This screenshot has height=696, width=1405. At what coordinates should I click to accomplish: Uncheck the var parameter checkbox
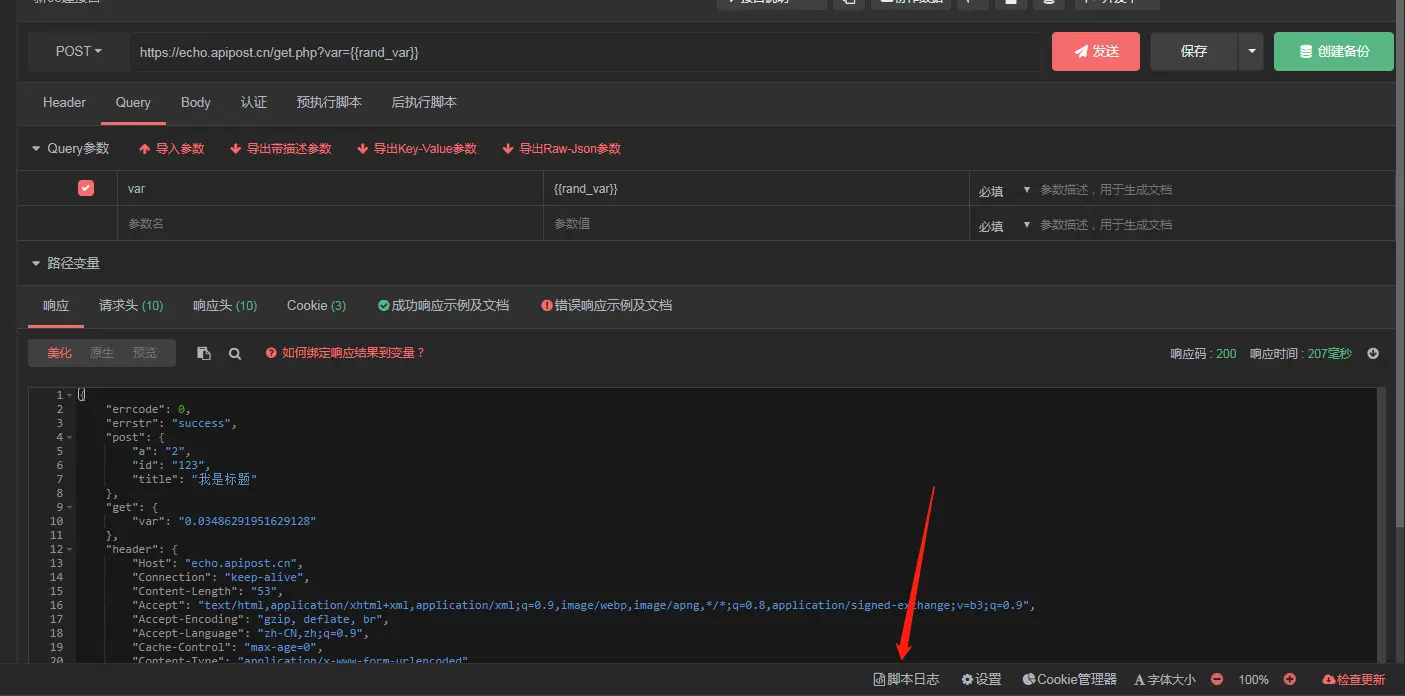coord(86,188)
